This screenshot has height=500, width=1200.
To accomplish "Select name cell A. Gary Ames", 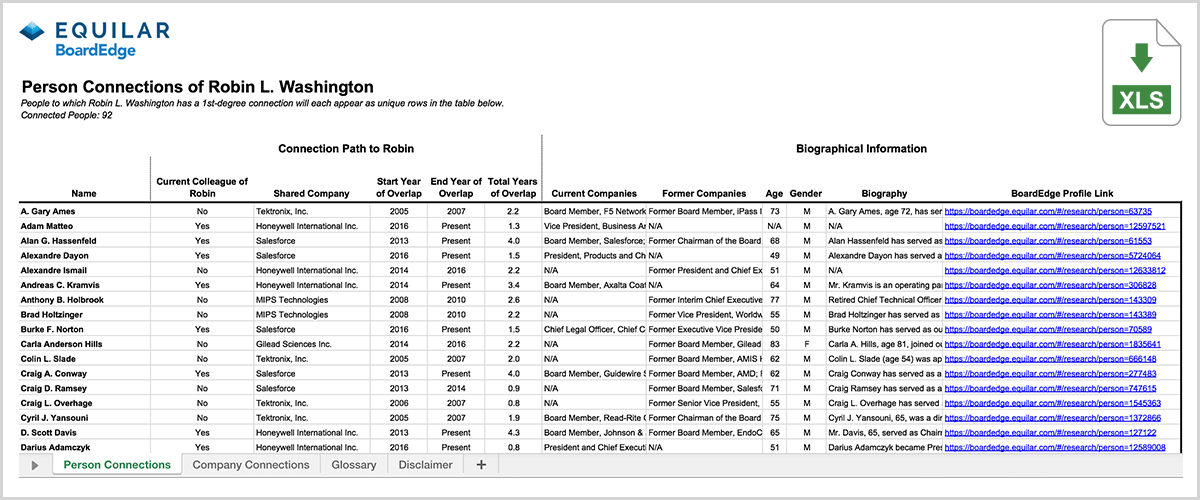I will tap(85, 211).
